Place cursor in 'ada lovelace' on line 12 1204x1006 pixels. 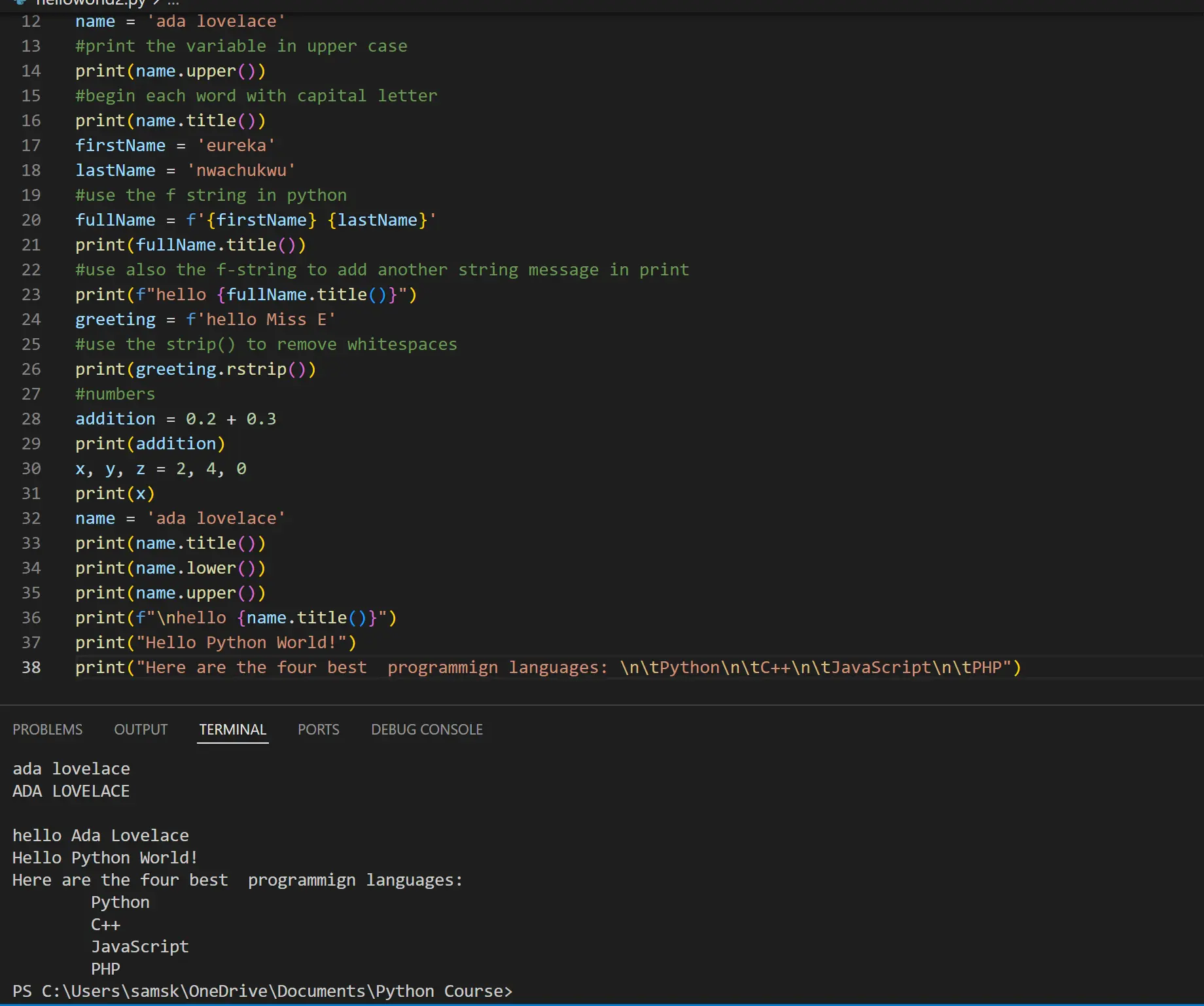[216, 21]
